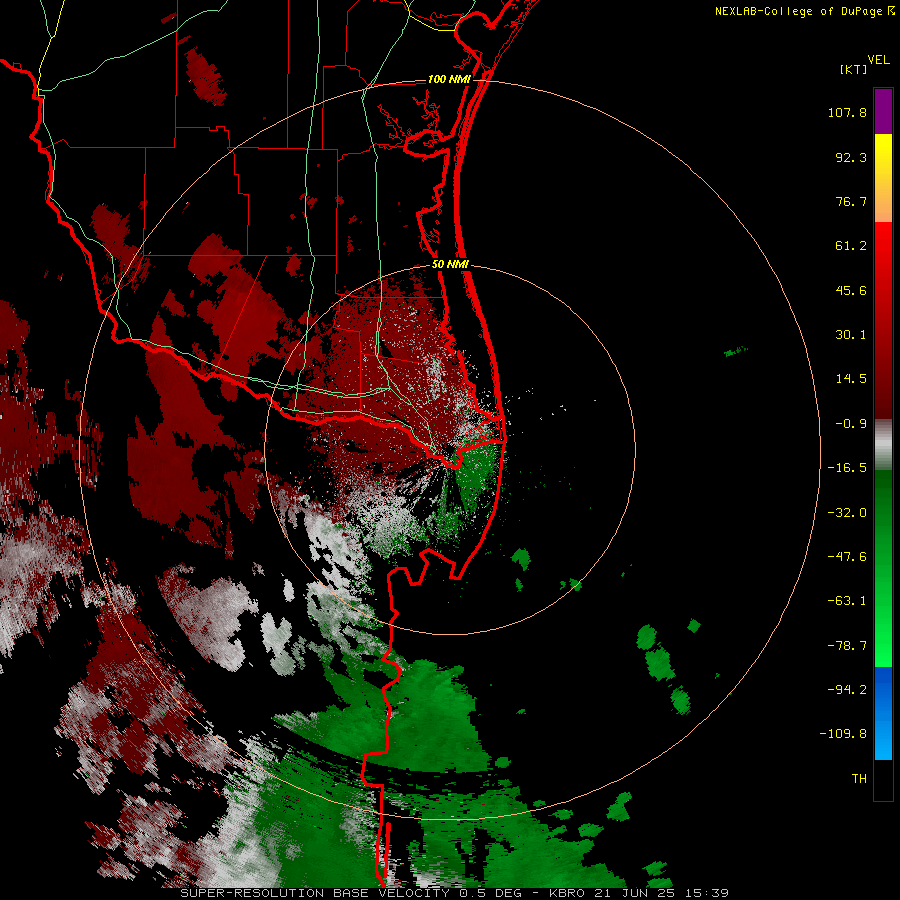Screen dimensions: 900x900
Task: Click the 61.2 velocity scale value
Action: 851,246
